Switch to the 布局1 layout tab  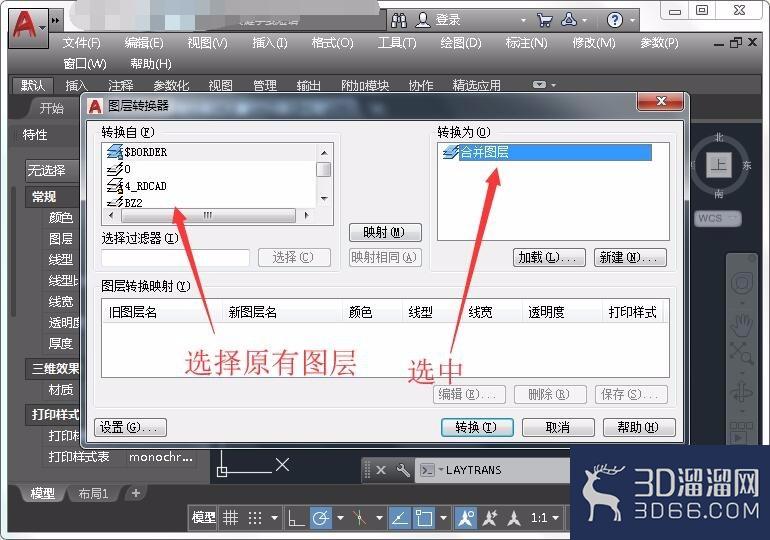click(93, 493)
